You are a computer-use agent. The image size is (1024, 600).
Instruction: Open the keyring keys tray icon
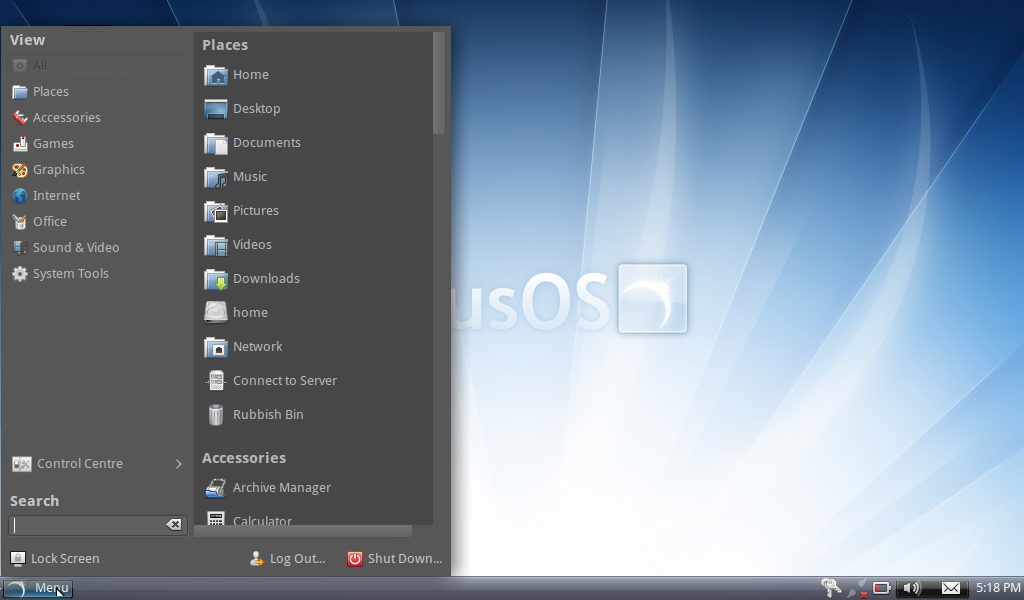tap(831, 588)
